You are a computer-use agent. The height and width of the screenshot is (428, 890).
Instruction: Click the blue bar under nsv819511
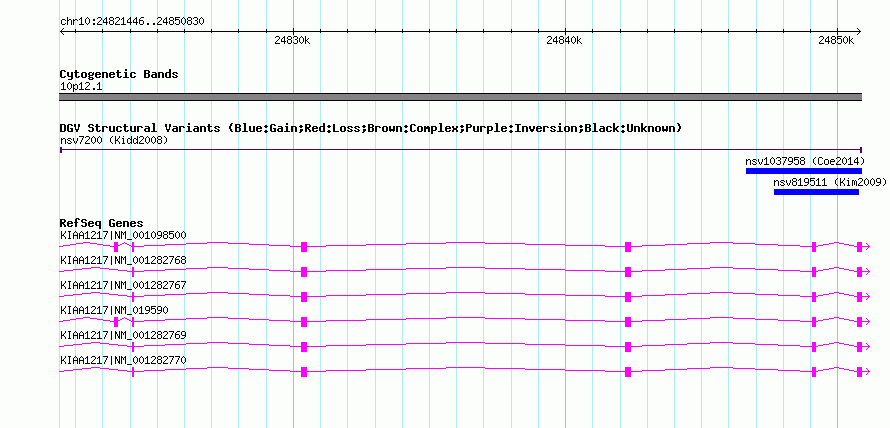(x=816, y=192)
